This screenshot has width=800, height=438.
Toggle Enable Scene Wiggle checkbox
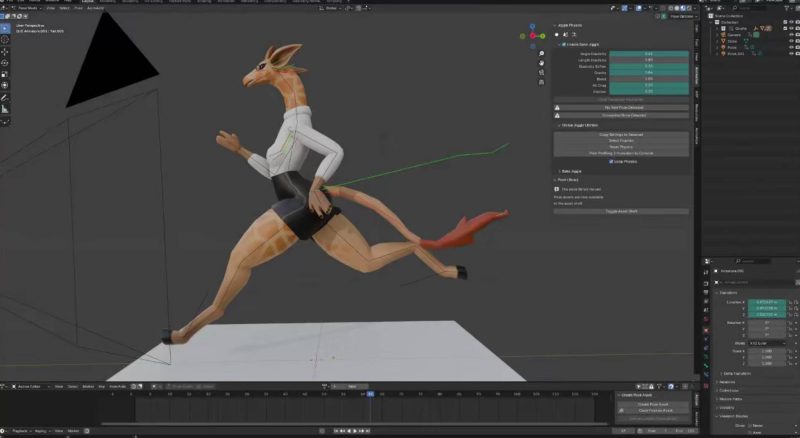564,44
